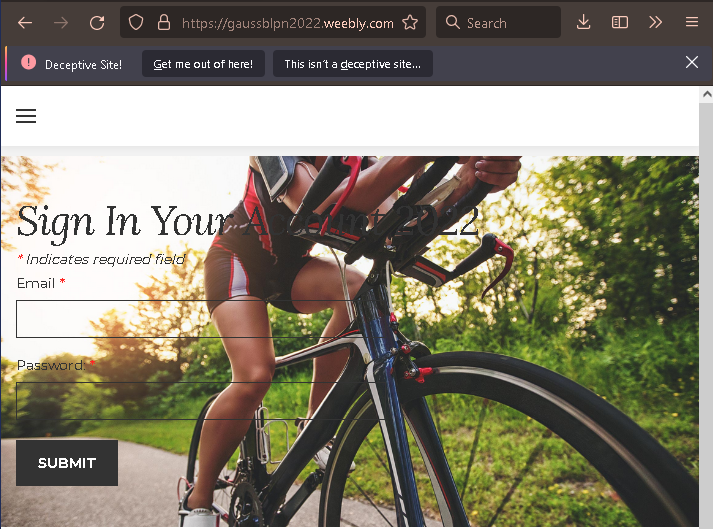The height and width of the screenshot is (529, 713).
Task: Click the URL address bar text
Action: (x=287, y=23)
